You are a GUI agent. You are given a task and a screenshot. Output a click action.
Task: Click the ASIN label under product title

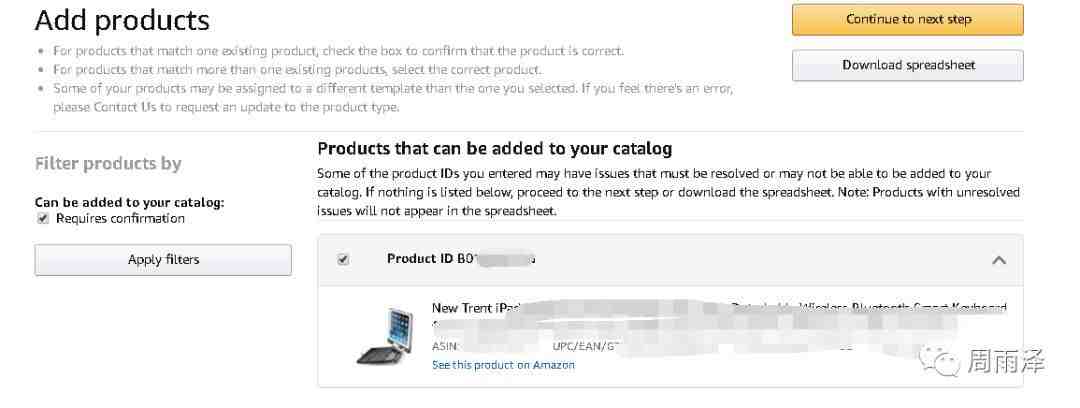pos(444,347)
